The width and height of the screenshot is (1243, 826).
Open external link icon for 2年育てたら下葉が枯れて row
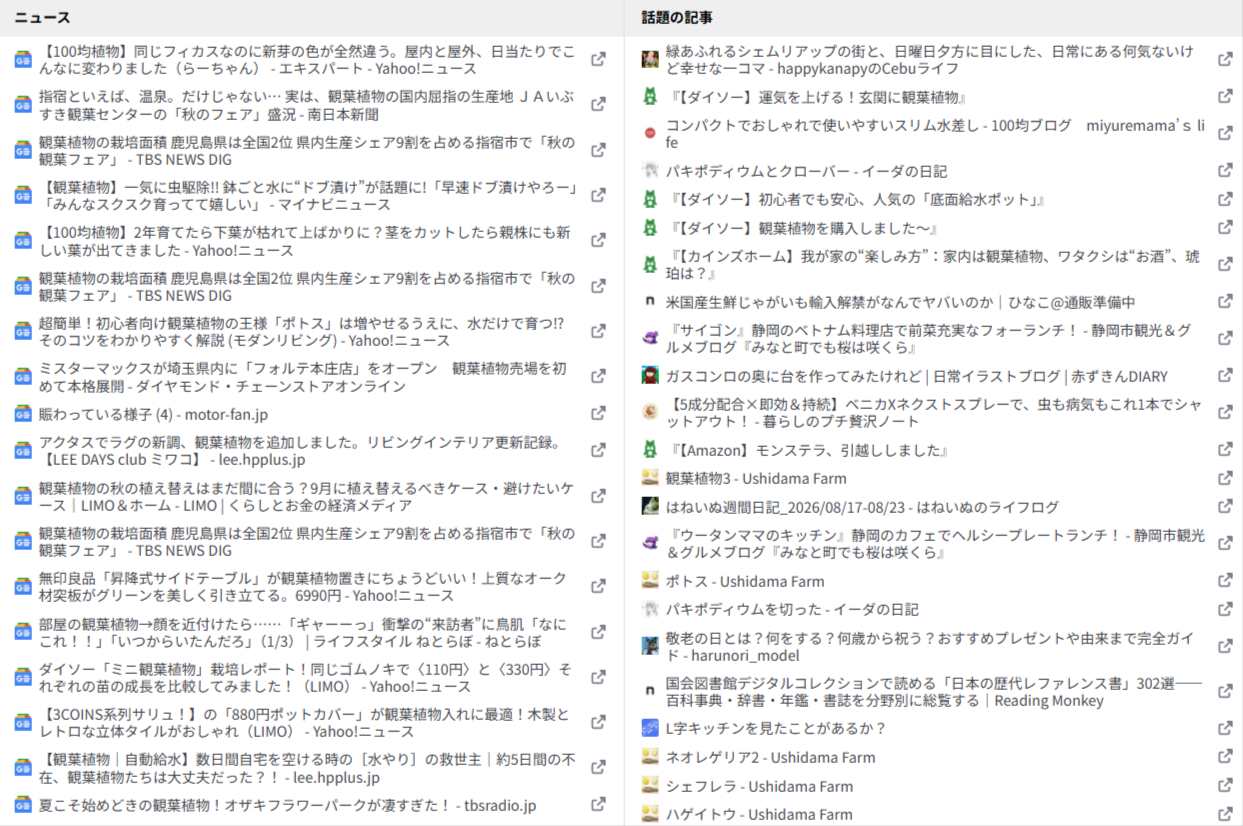tap(598, 240)
